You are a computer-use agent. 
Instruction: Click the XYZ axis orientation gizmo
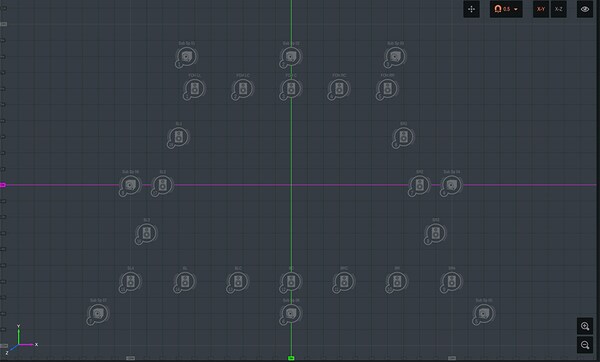point(21,340)
